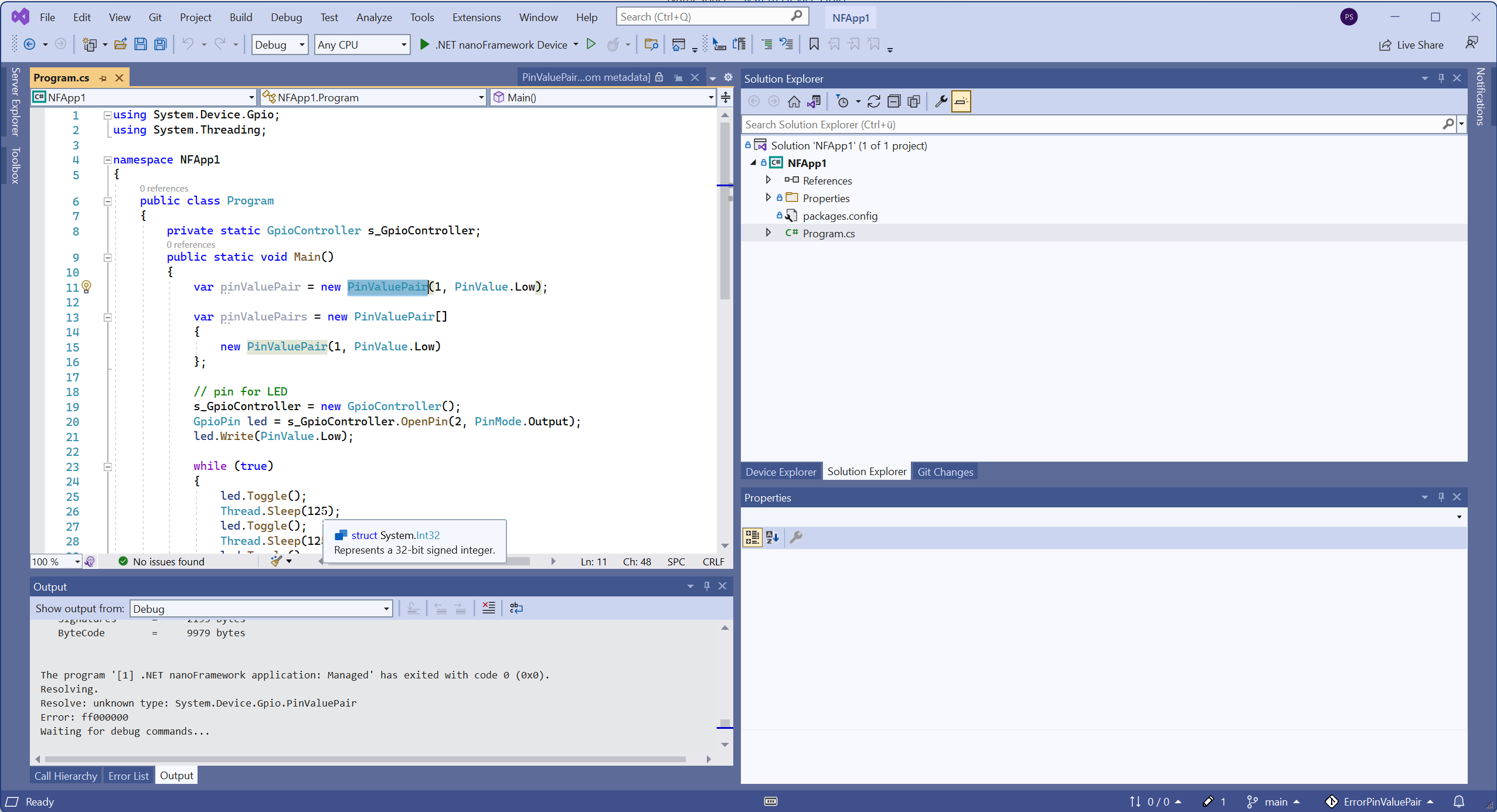Collapse the Main() method region on line 9
The height and width of the screenshot is (812, 1497).
click(x=108, y=258)
